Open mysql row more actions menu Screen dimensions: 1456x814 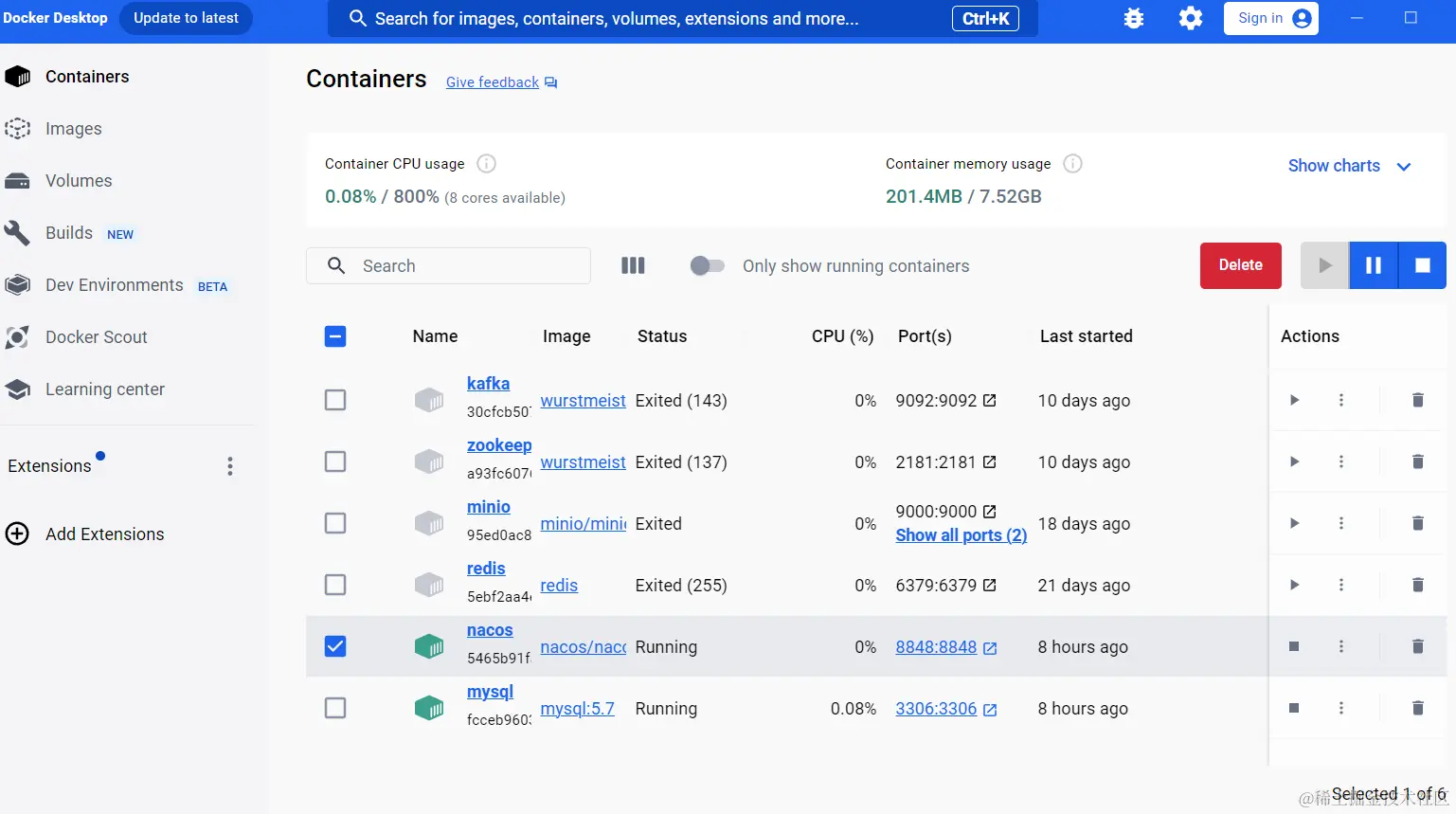click(1341, 708)
